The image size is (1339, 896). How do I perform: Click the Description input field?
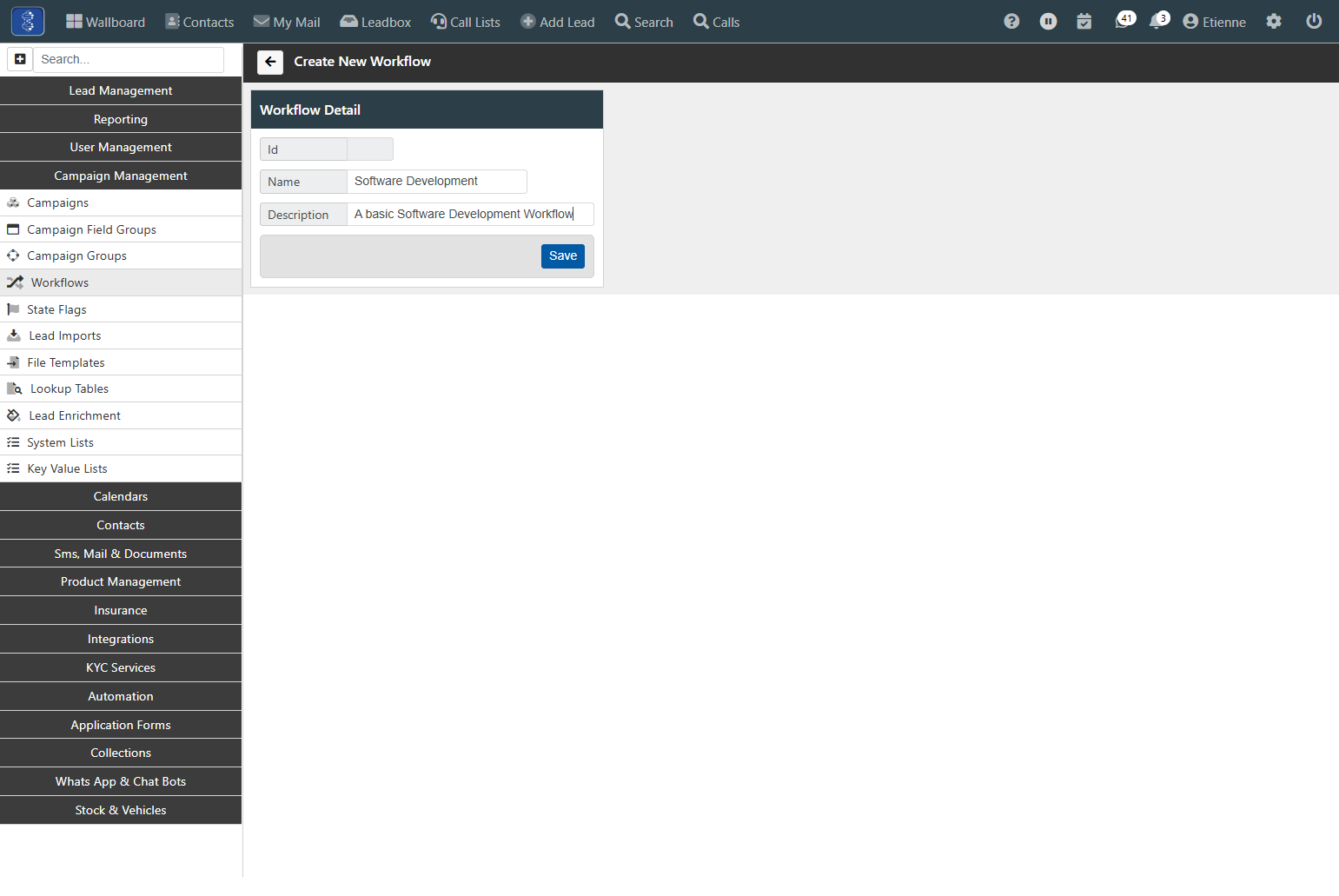click(x=470, y=215)
